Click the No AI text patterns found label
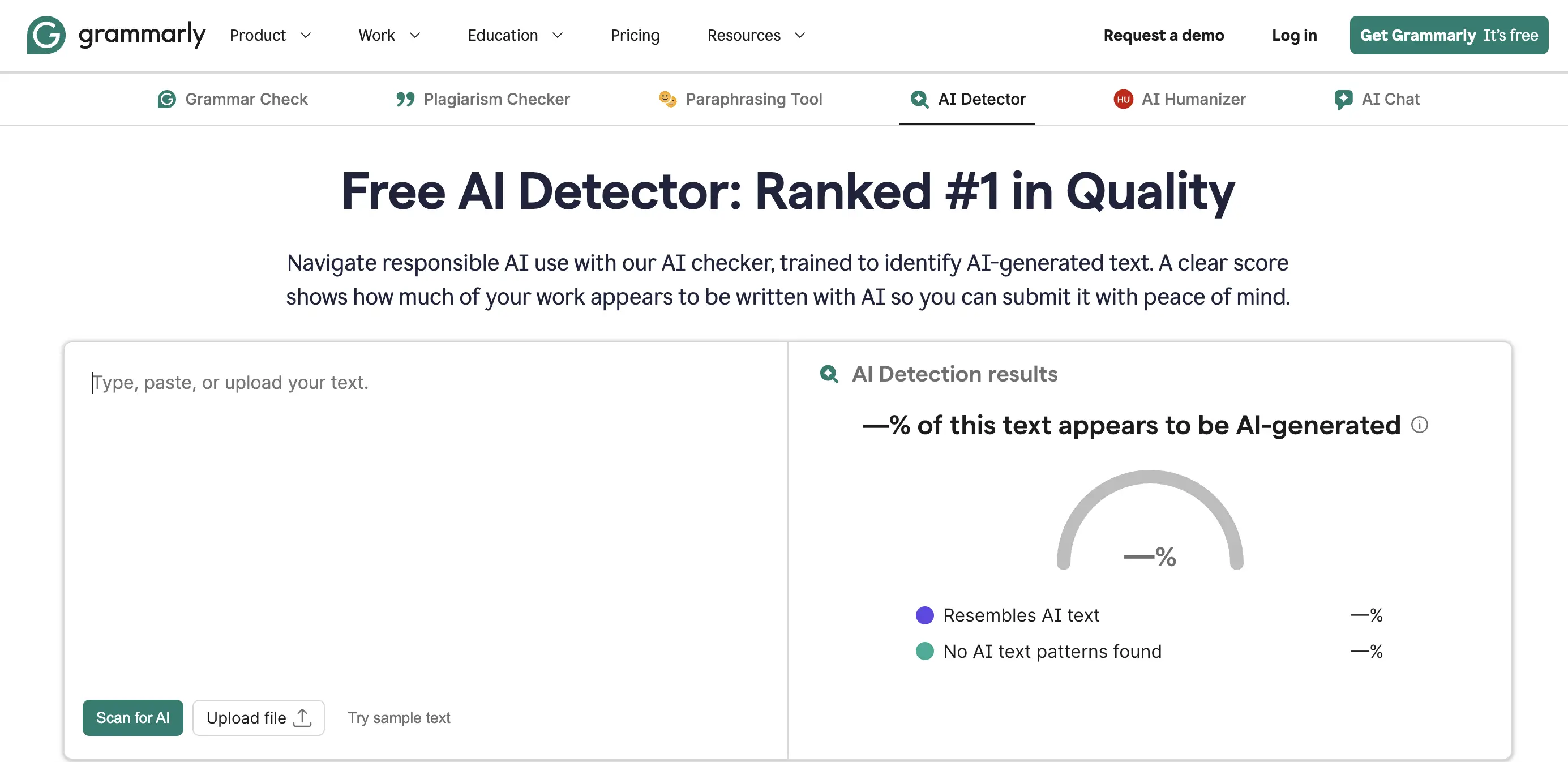The height and width of the screenshot is (762, 1568). coord(1052,651)
